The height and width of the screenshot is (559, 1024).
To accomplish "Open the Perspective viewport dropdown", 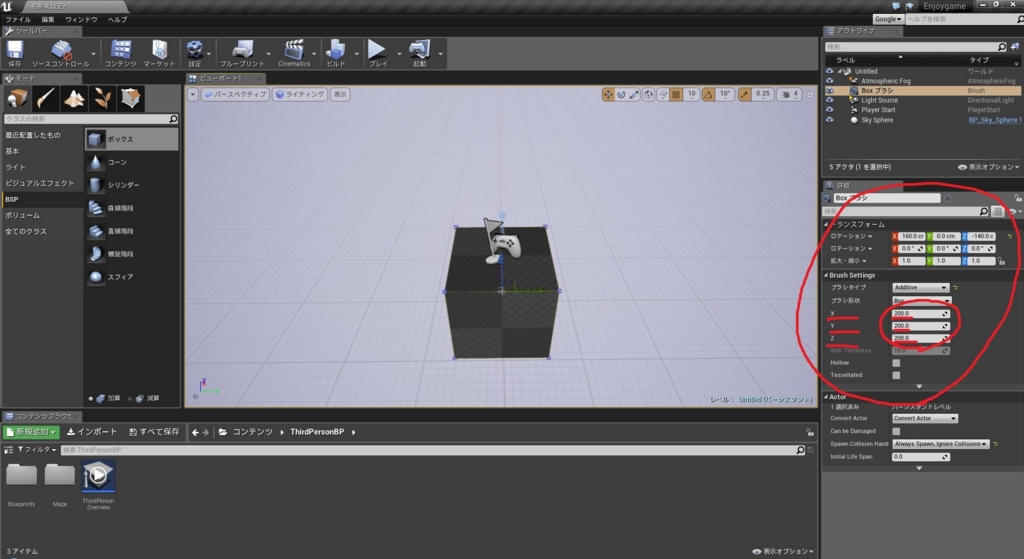I will (x=235, y=95).
